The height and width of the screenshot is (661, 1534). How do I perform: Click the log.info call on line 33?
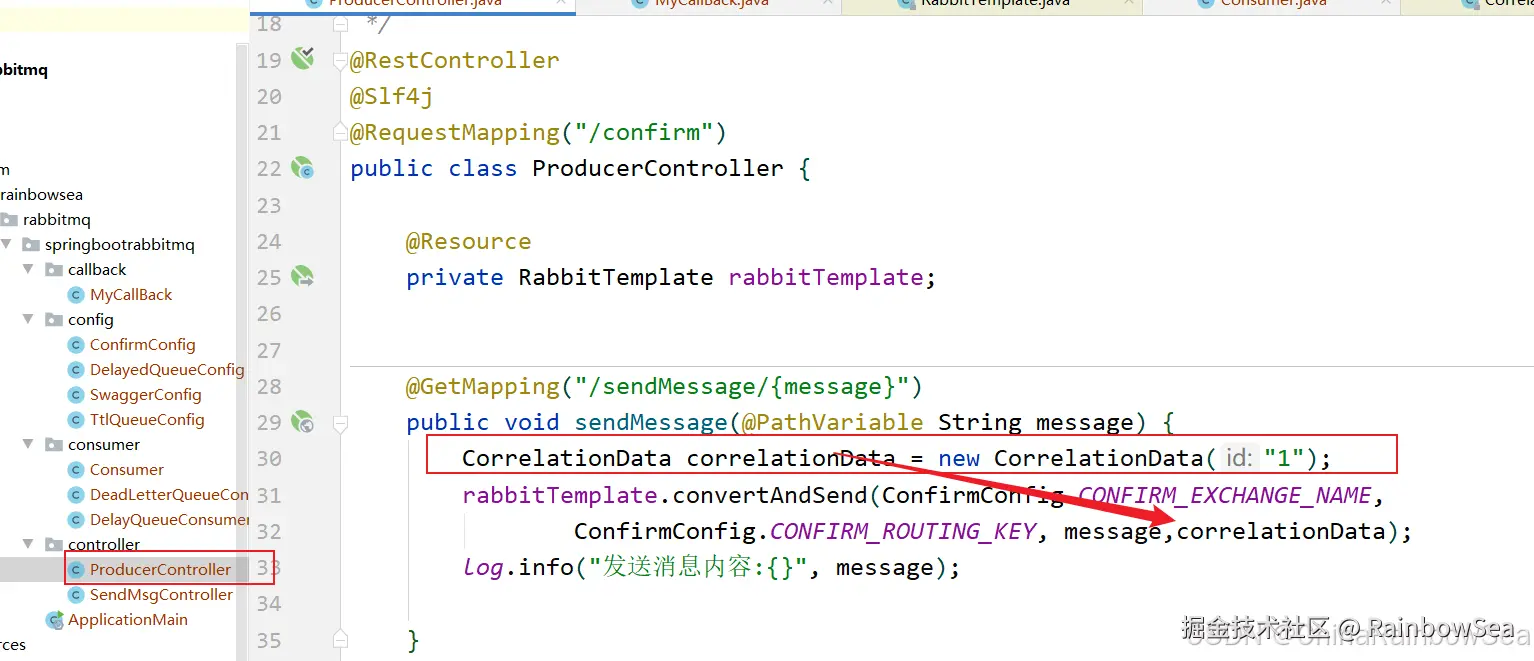click(518, 568)
